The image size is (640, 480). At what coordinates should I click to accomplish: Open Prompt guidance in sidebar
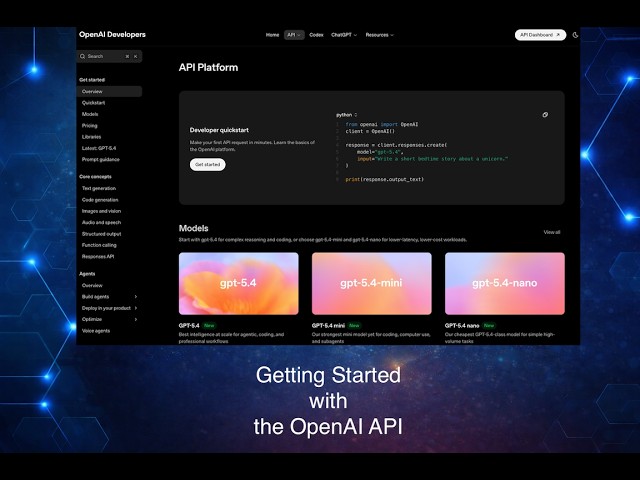pyautogui.click(x=100, y=160)
